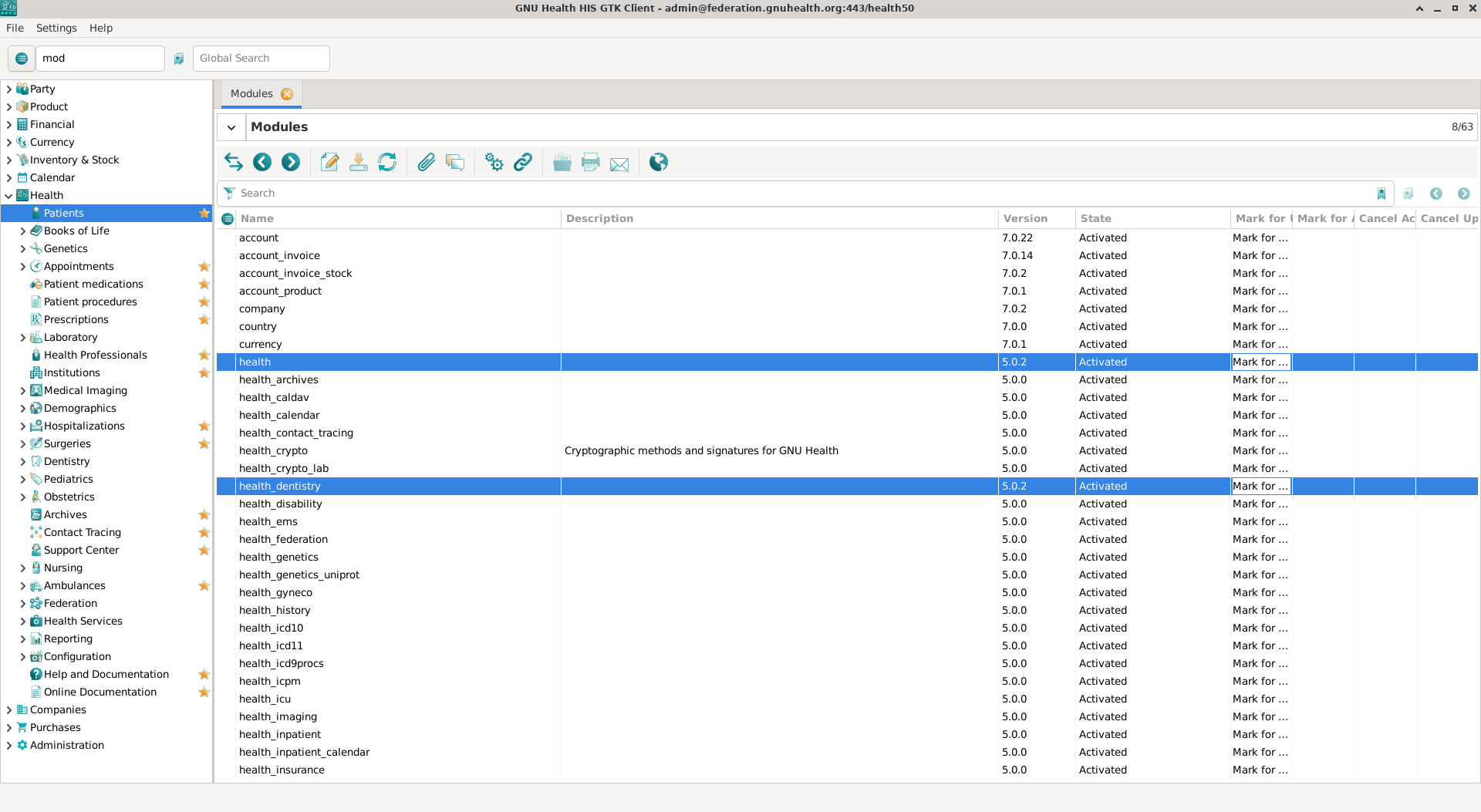Expand the Surgeries tree node
This screenshot has height=812, width=1481.
click(x=23, y=443)
